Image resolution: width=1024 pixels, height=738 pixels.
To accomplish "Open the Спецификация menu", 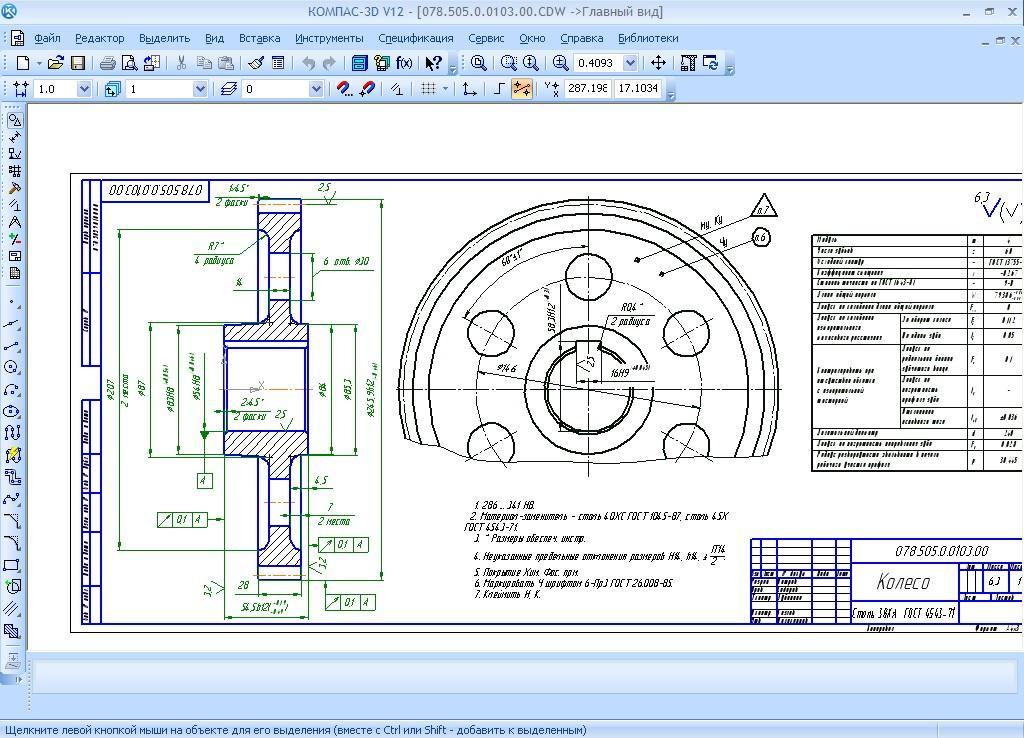I will coord(415,38).
